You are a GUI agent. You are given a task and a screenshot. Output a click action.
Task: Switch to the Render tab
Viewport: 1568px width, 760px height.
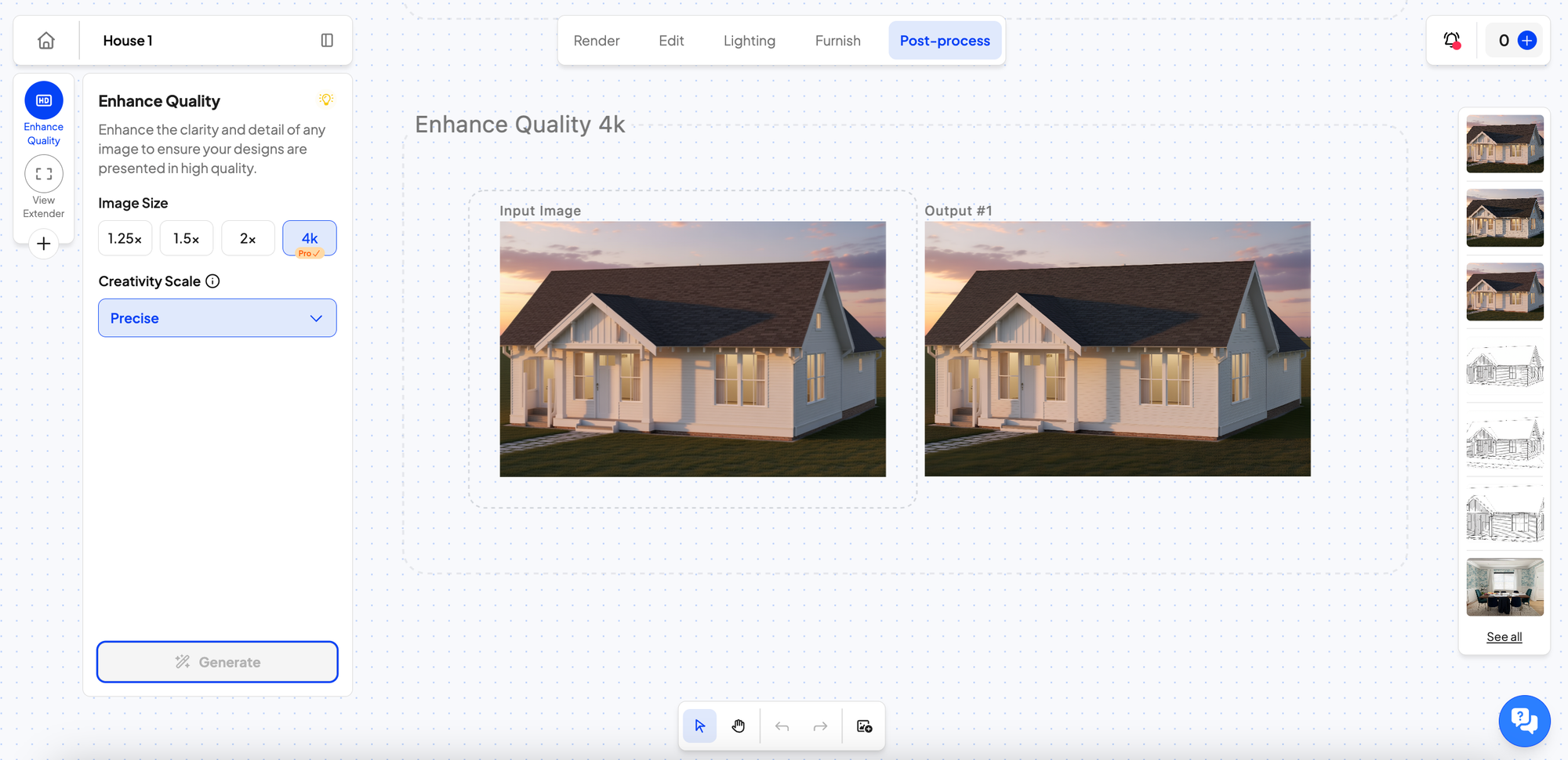[596, 41]
